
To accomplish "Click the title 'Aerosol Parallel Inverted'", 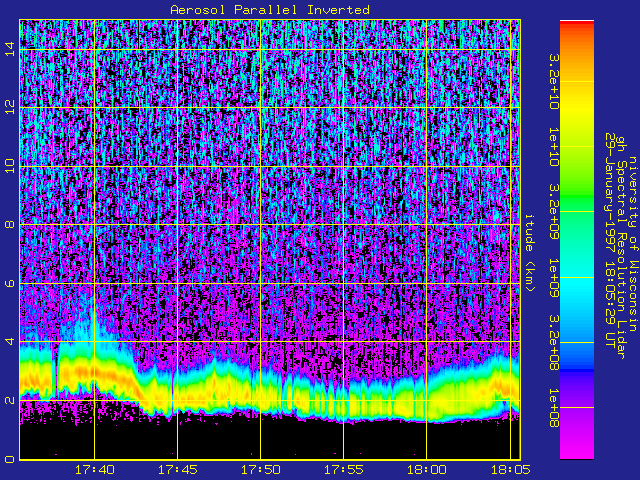I will pyautogui.click(x=270, y=10).
